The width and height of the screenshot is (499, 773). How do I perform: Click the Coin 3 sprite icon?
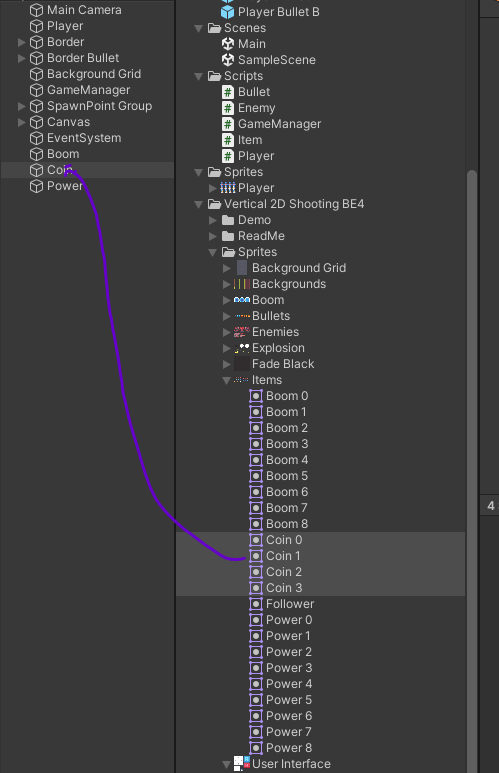[x=256, y=588]
